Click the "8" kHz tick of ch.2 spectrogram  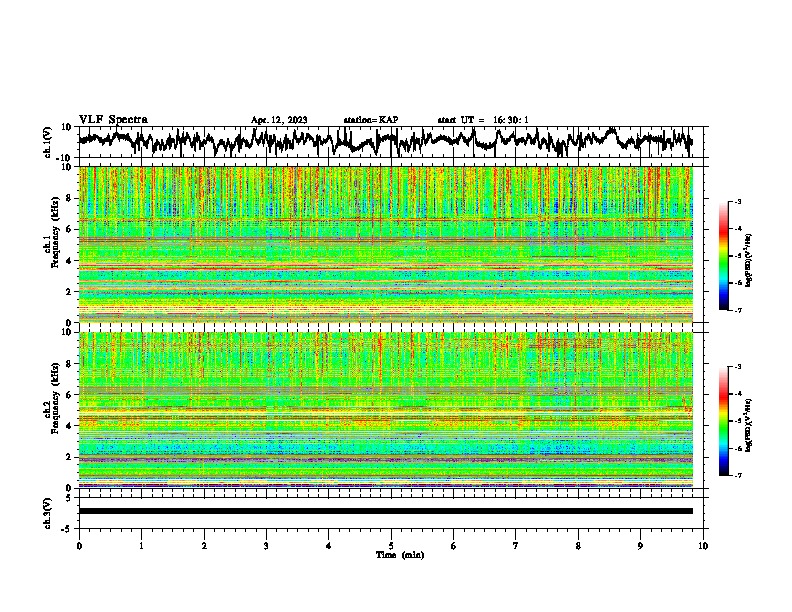(69, 364)
